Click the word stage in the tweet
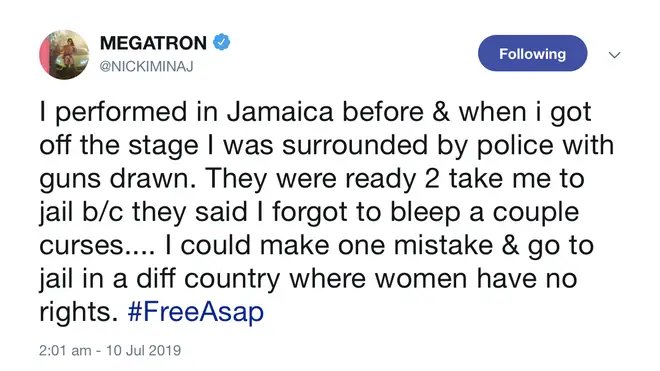Viewport: 660px width, 371px height. coord(163,146)
